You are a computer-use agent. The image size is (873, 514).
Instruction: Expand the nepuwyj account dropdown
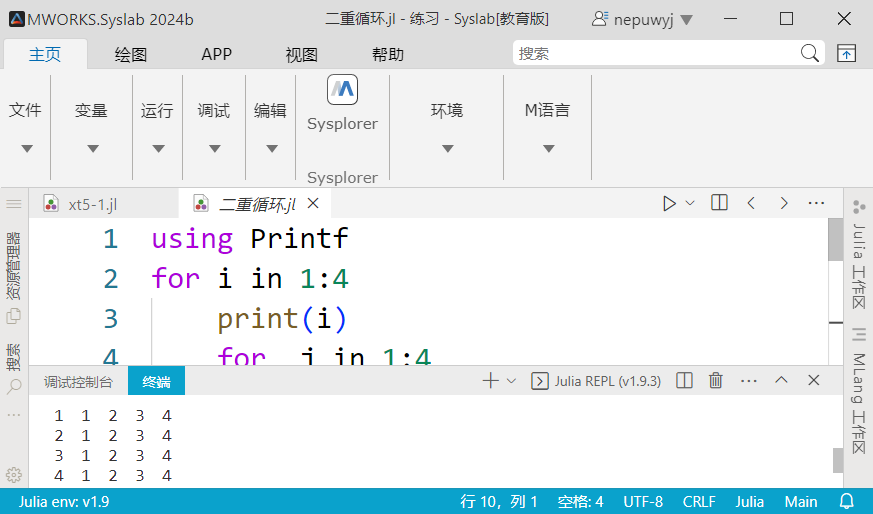point(686,20)
